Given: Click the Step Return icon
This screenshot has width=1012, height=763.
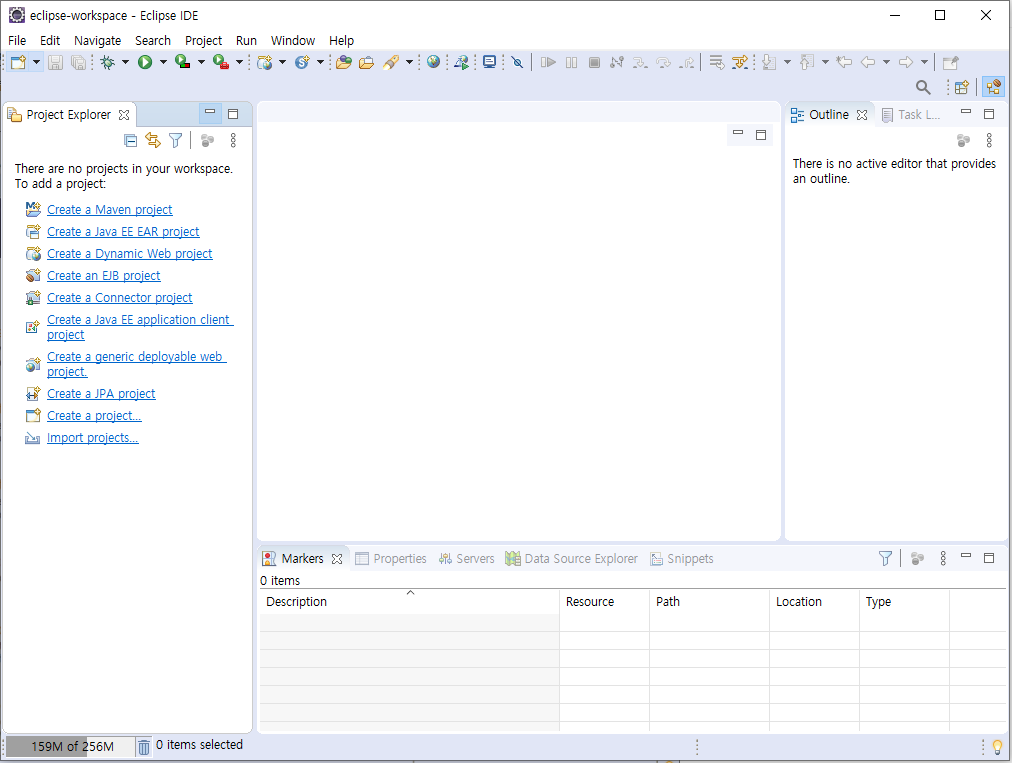Looking at the screenshot, I should tap(687, 63).
